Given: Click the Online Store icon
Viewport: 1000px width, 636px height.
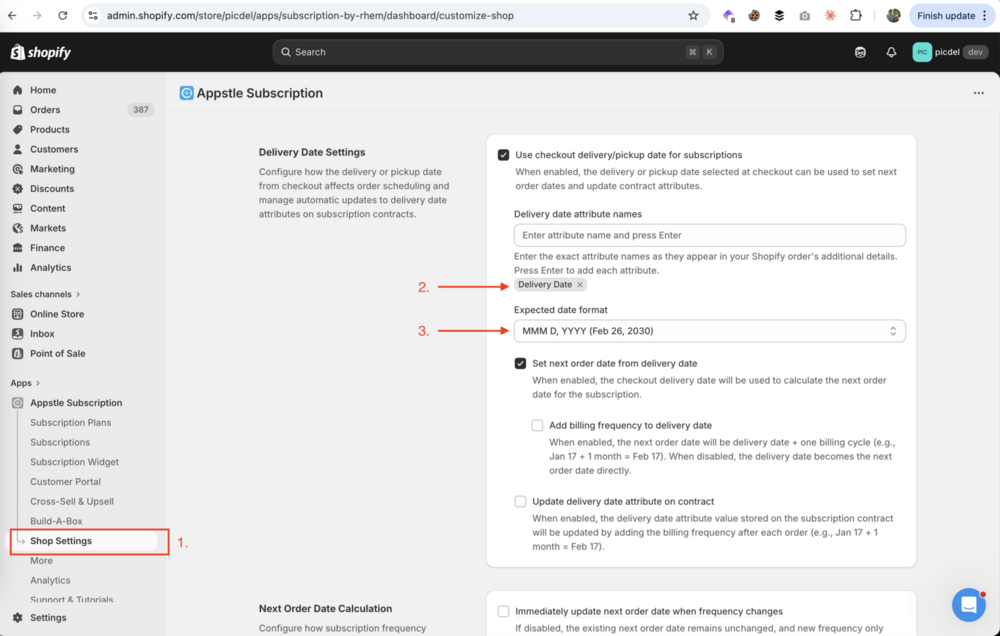Looking at the screenshot, I should [x=18, y=314].
